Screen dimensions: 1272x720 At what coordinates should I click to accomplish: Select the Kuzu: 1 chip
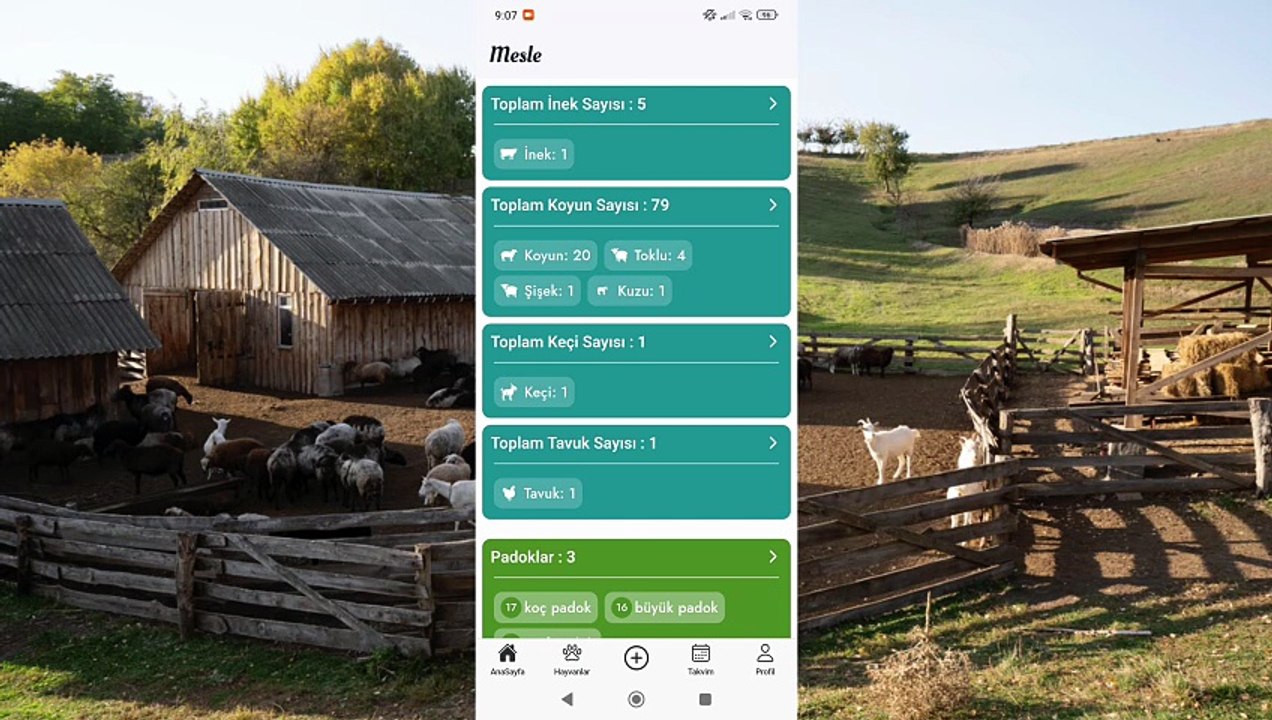(x=629, y=291)
